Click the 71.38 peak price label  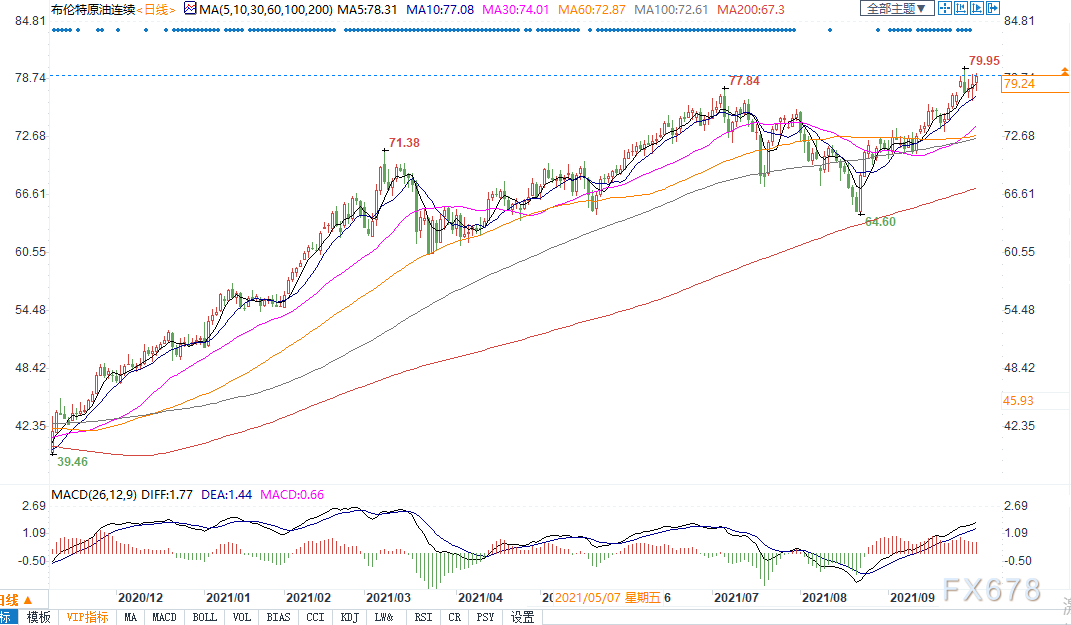point(404,143)
